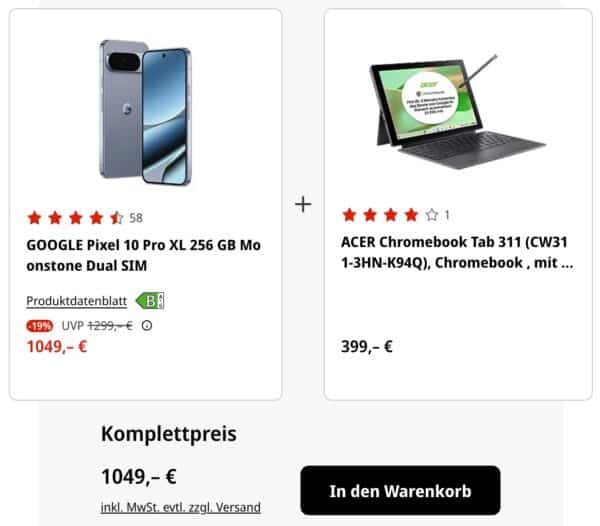Click the Pixel 10 Pro XL product image

click(x=145, y=112)
